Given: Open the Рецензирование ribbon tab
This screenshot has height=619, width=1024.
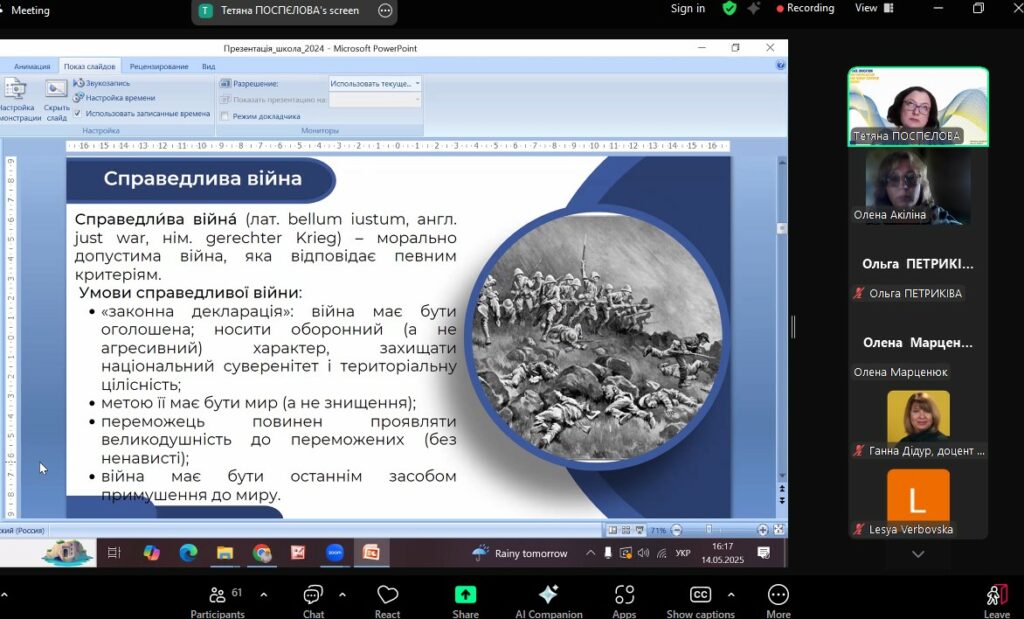Looking at the screenshot, I should click(159, 66).
